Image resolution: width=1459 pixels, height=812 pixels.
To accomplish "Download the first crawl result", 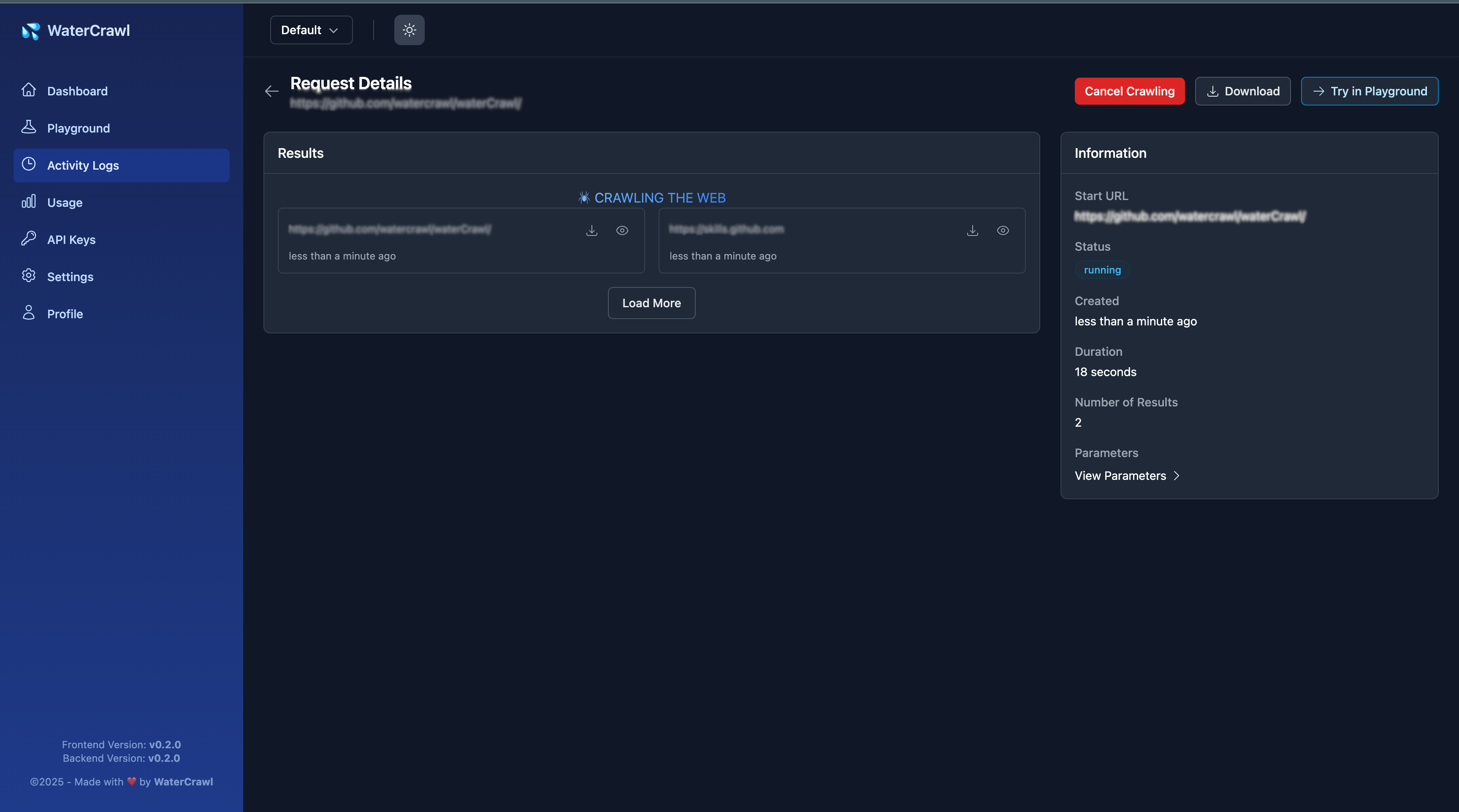I will coord(591,230).
